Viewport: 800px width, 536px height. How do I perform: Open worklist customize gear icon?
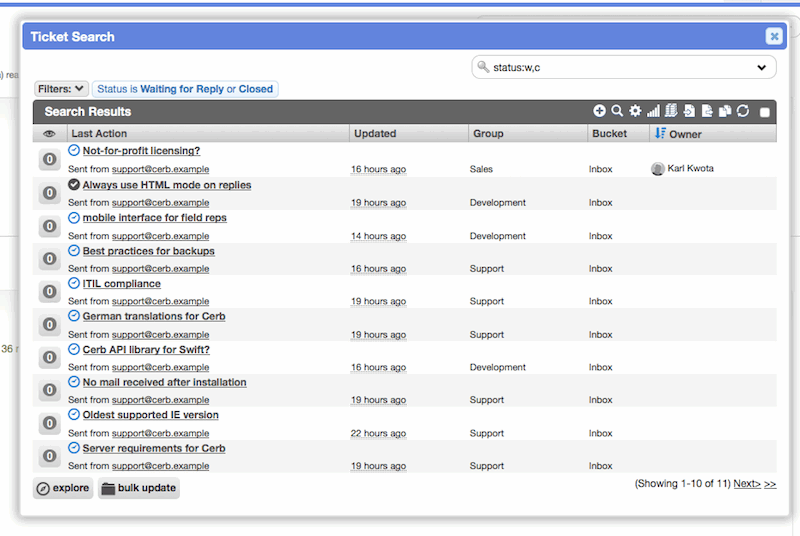click(635, 111)
